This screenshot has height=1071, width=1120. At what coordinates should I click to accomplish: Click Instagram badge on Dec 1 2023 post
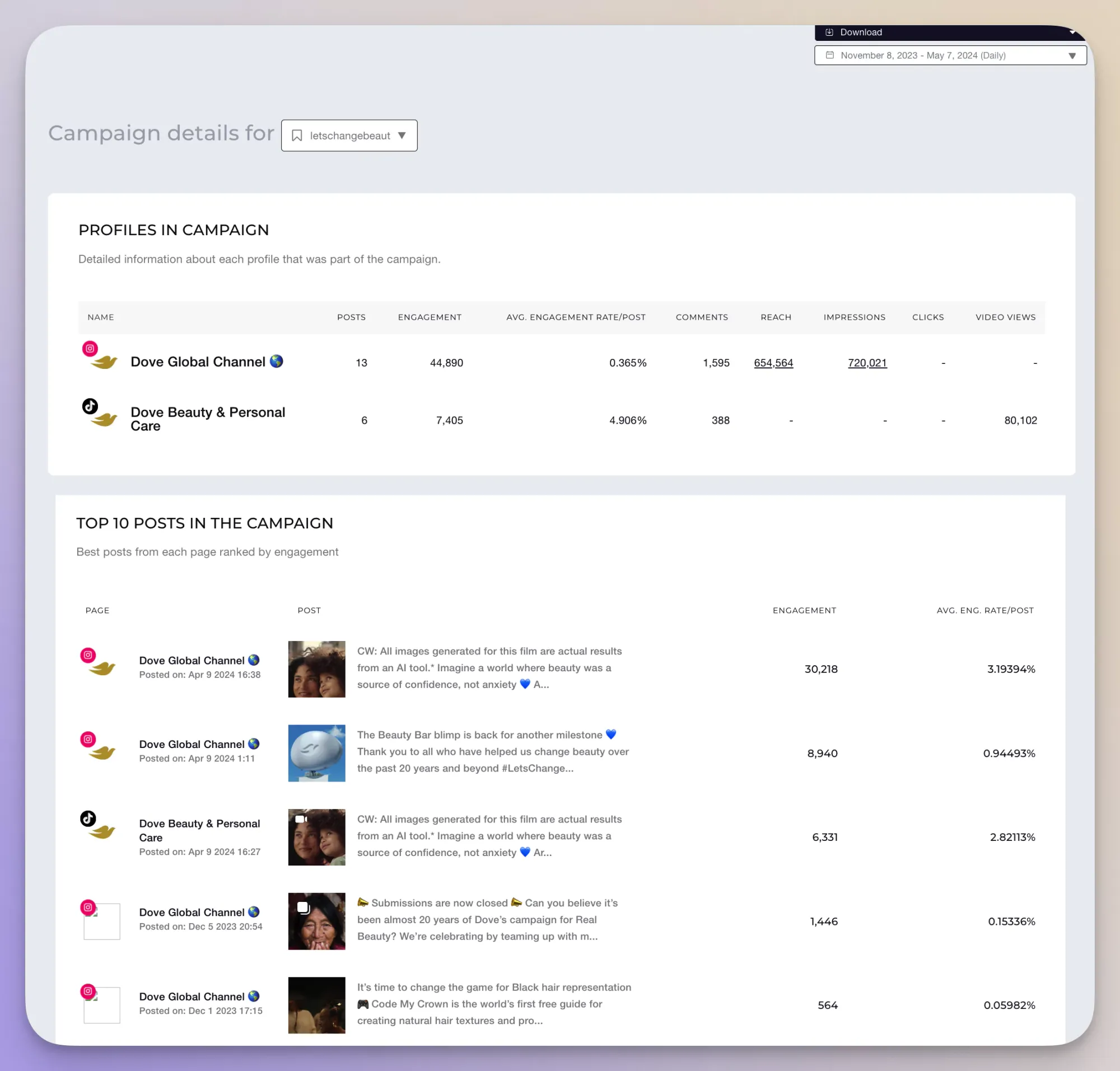click(x=87, y=991)
